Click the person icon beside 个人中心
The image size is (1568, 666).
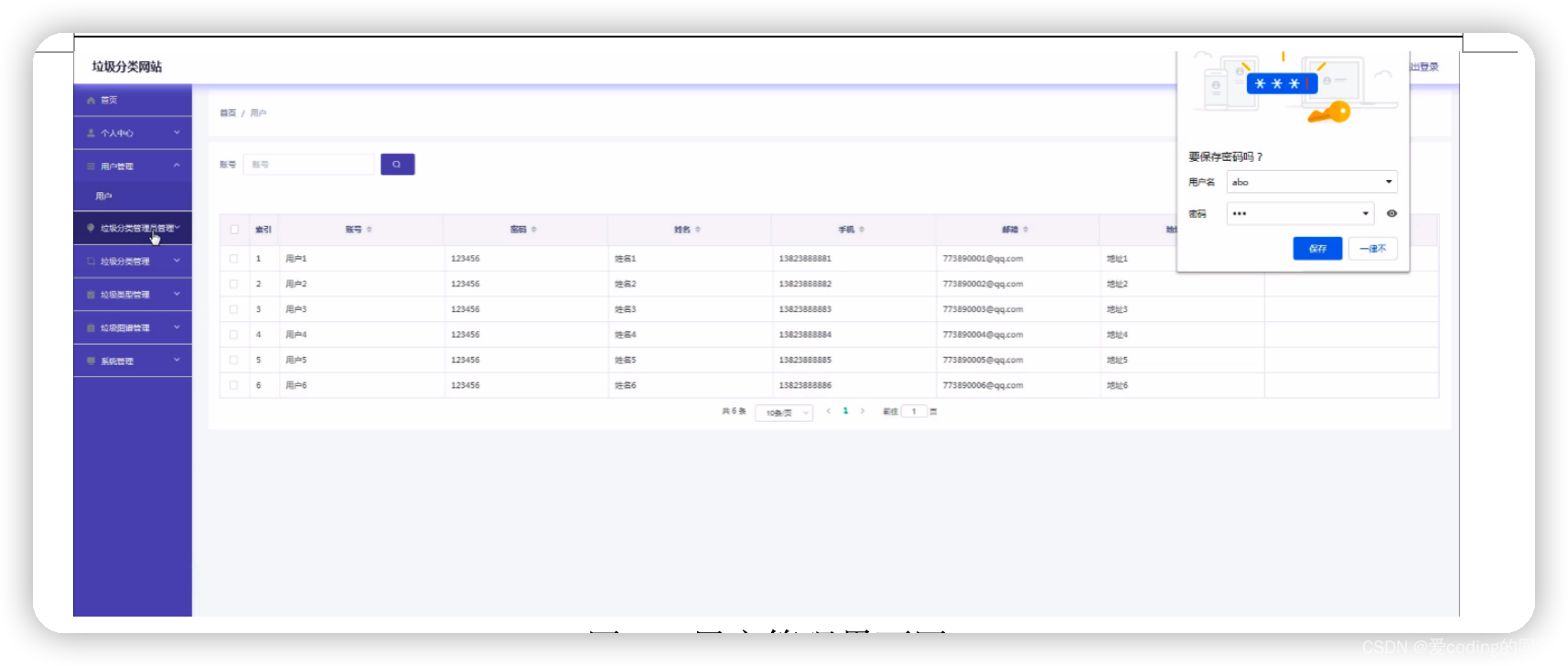click(91, 134)
